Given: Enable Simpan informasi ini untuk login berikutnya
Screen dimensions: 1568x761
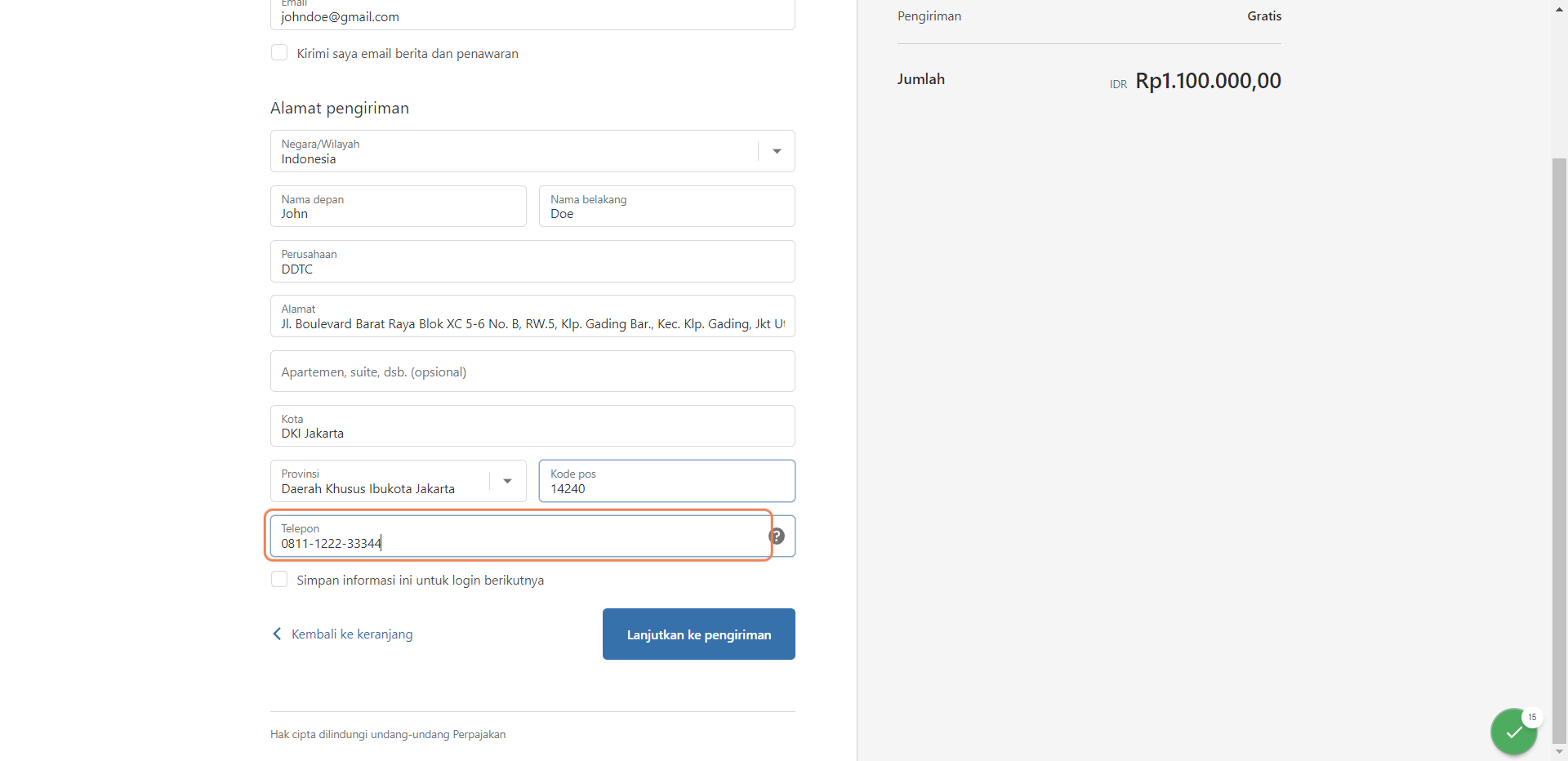Looking at the screenshot, I should [279, 580].
